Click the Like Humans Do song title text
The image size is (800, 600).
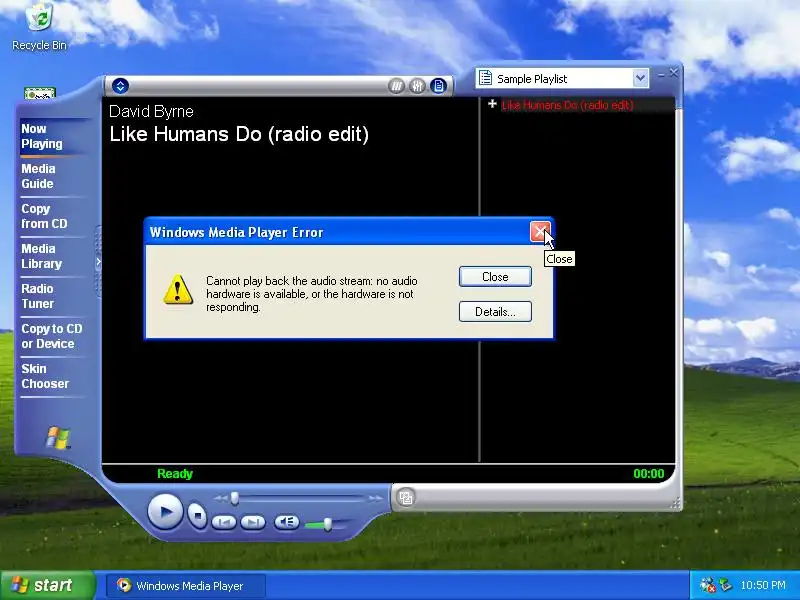click(239, 134)
